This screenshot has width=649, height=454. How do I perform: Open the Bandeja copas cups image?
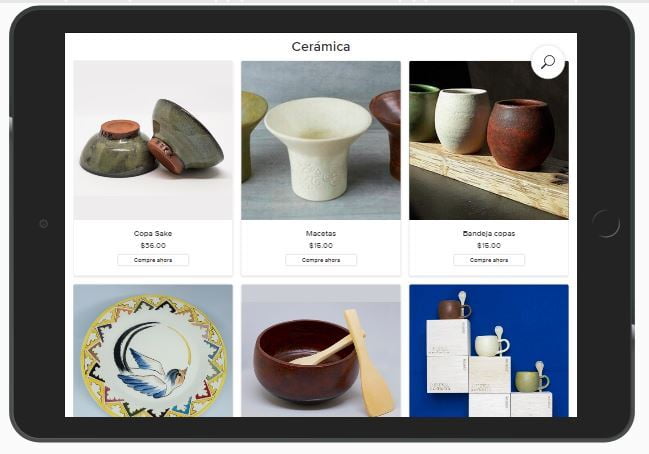pos(489,140)
